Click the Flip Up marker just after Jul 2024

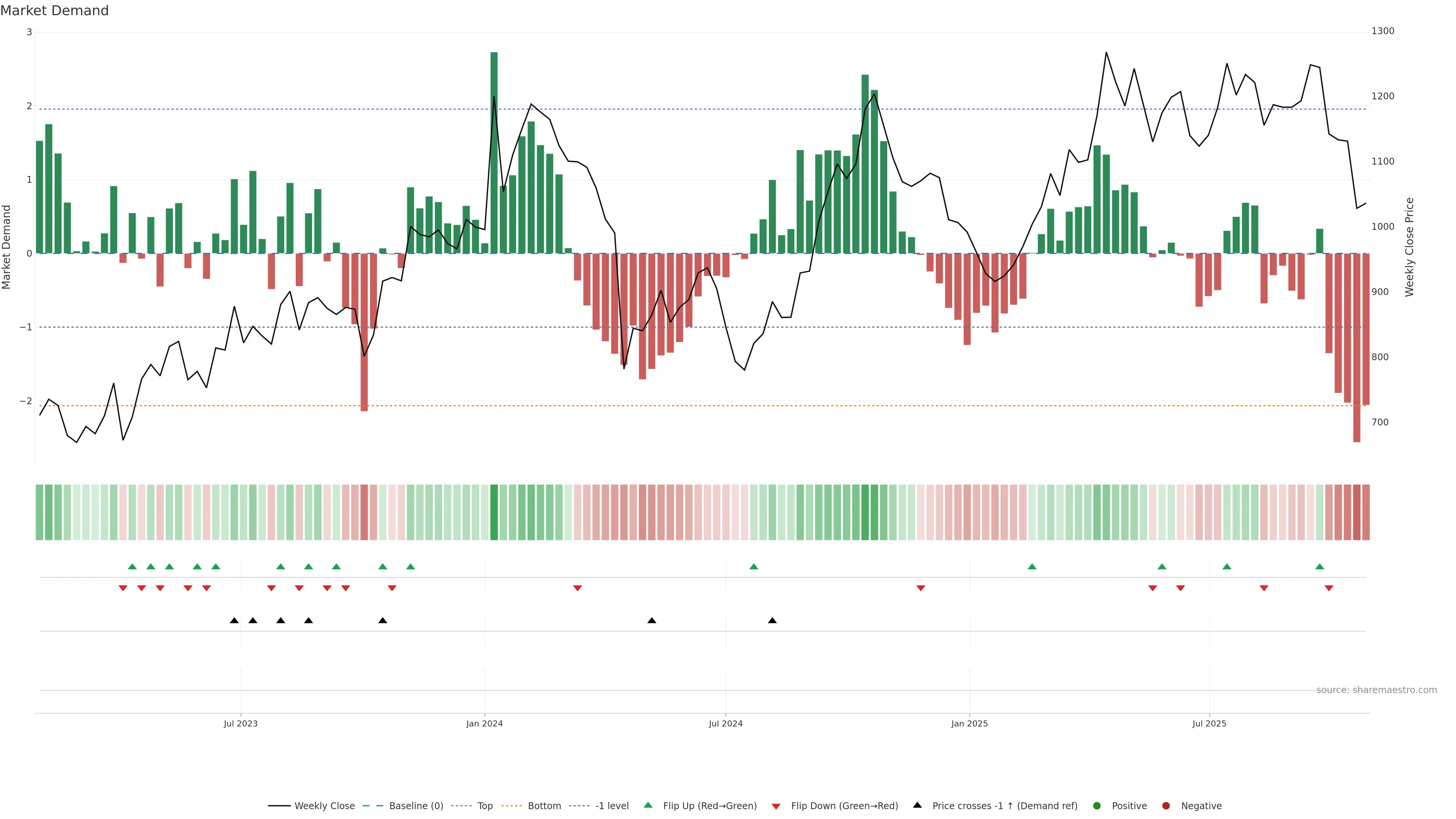pyautogui.click(x=753, y=567)
